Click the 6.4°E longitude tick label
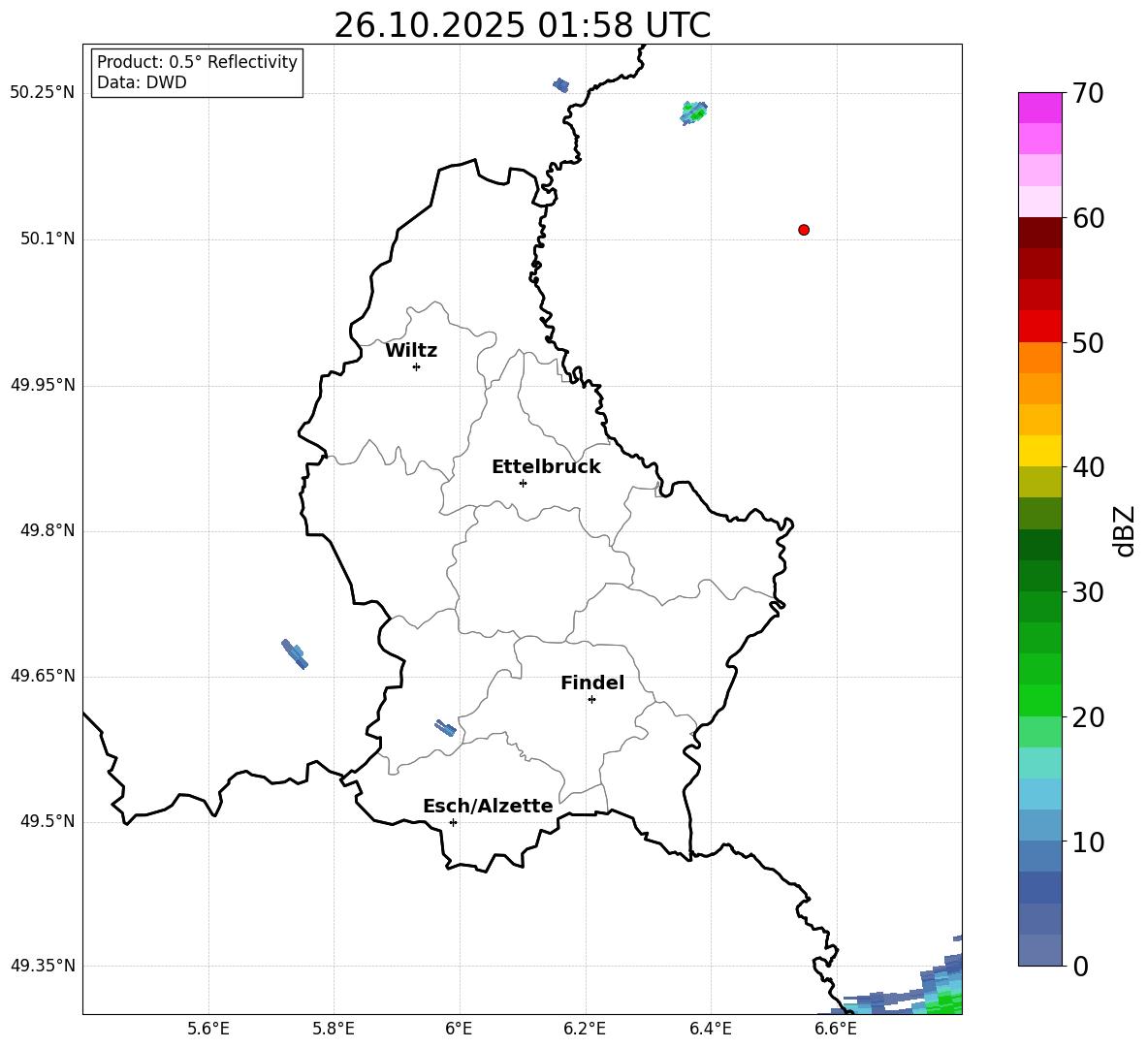The height and width of the screenshot is (1048, 1148). pos(710,1029)
